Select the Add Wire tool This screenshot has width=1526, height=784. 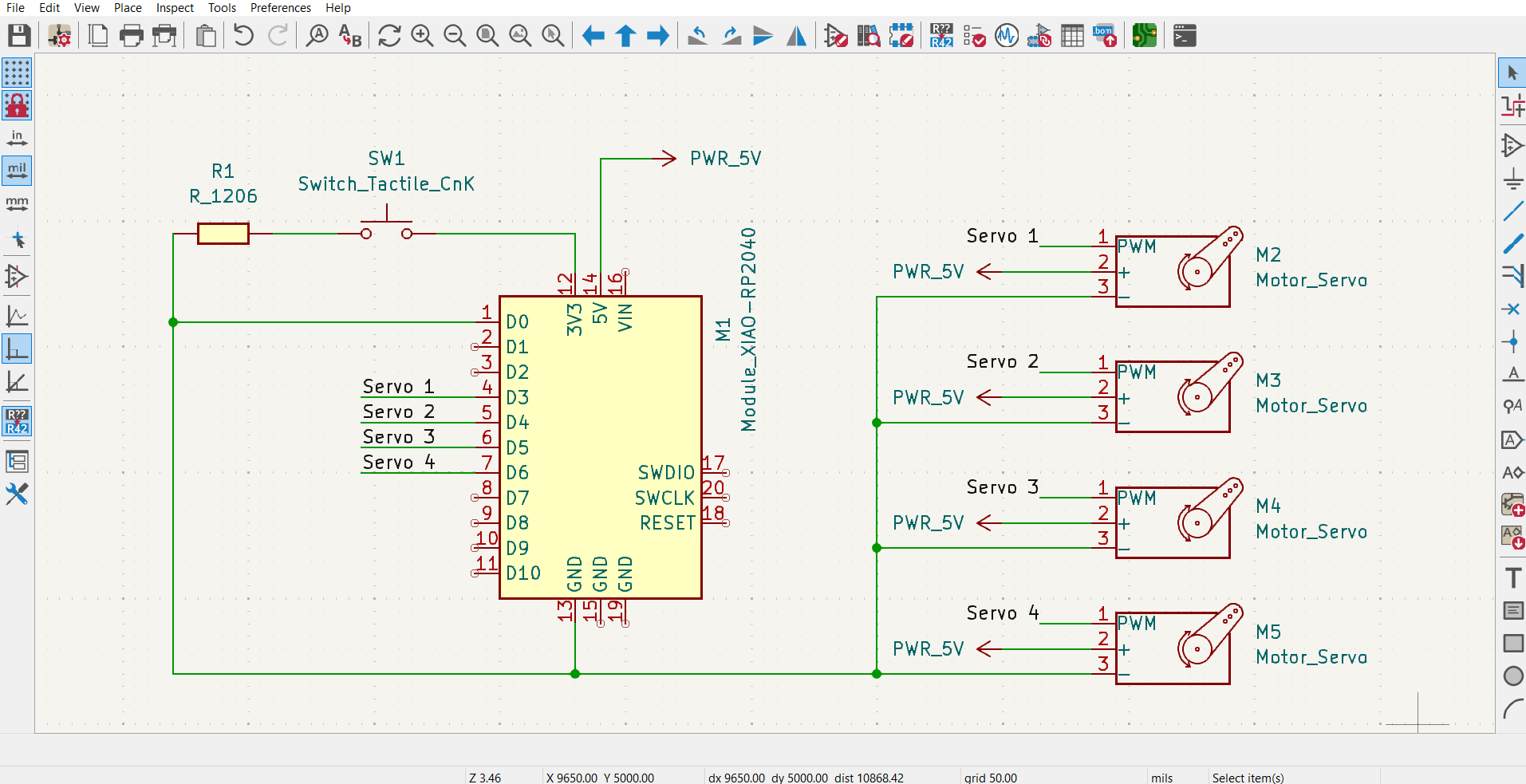pos(1512,211)
